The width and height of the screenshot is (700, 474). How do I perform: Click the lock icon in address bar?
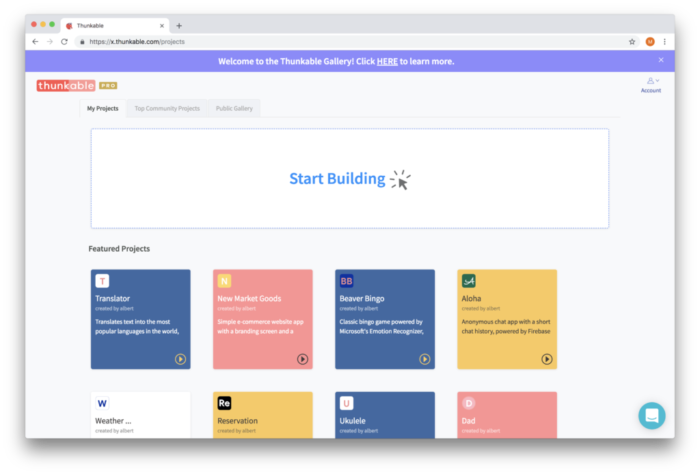coord(82,42)
